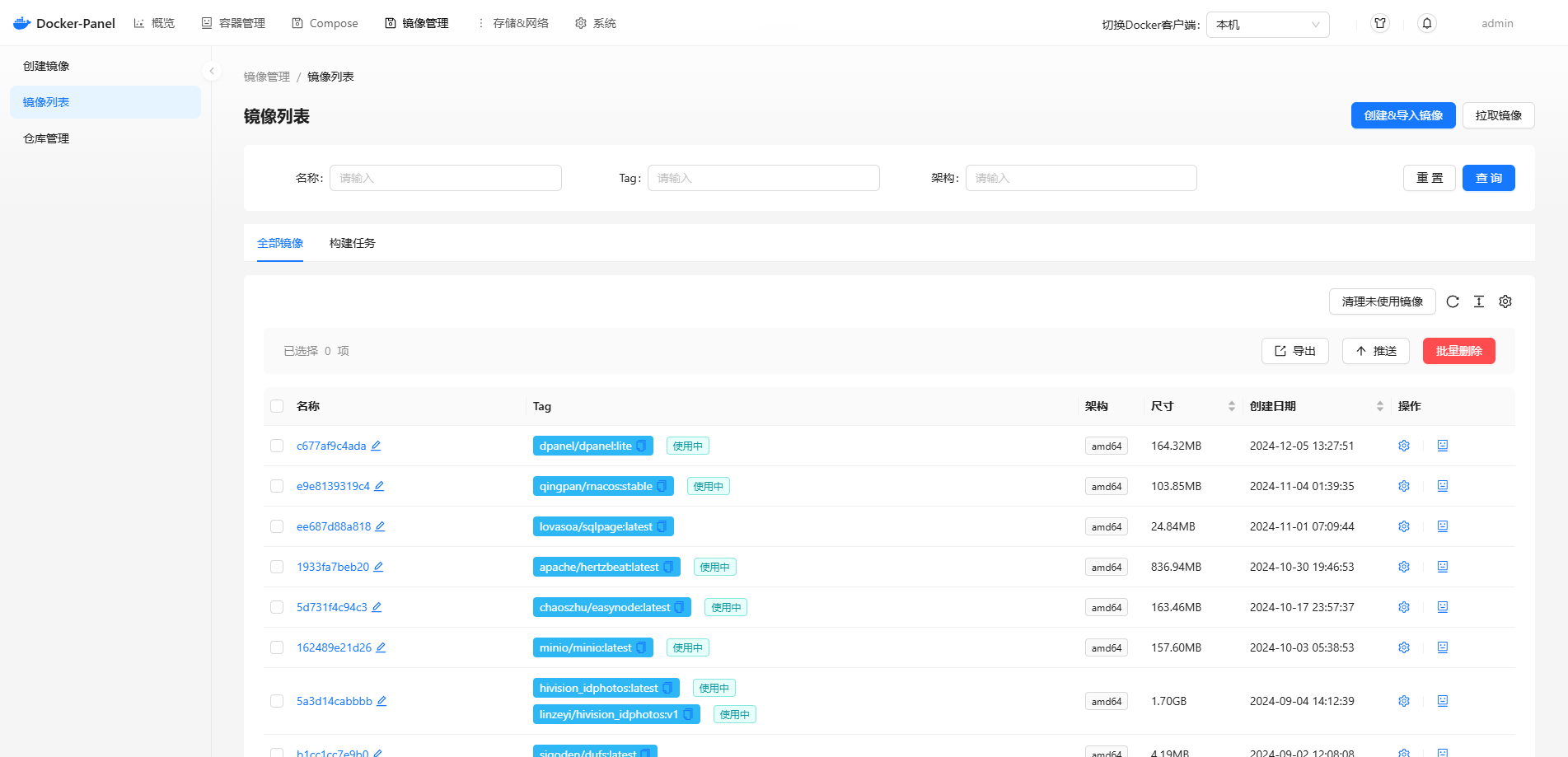Select the checkbox for 1933fa7beb20

277,567
